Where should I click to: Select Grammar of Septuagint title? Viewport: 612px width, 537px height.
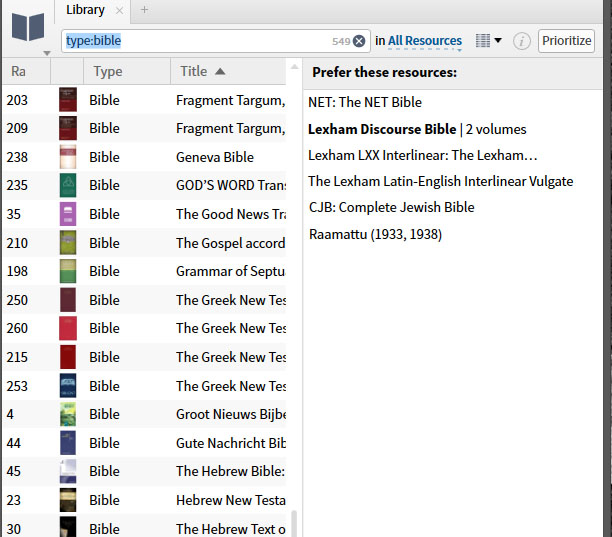(231, 271)
